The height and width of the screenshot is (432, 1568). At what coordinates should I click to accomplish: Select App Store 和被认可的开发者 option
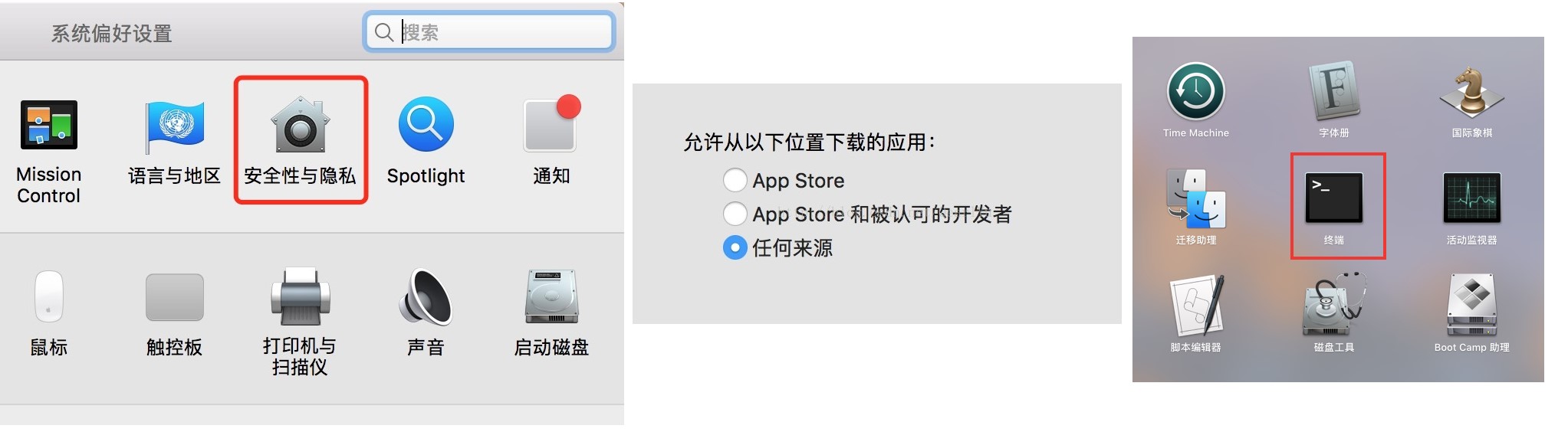[x=735, y=214]
